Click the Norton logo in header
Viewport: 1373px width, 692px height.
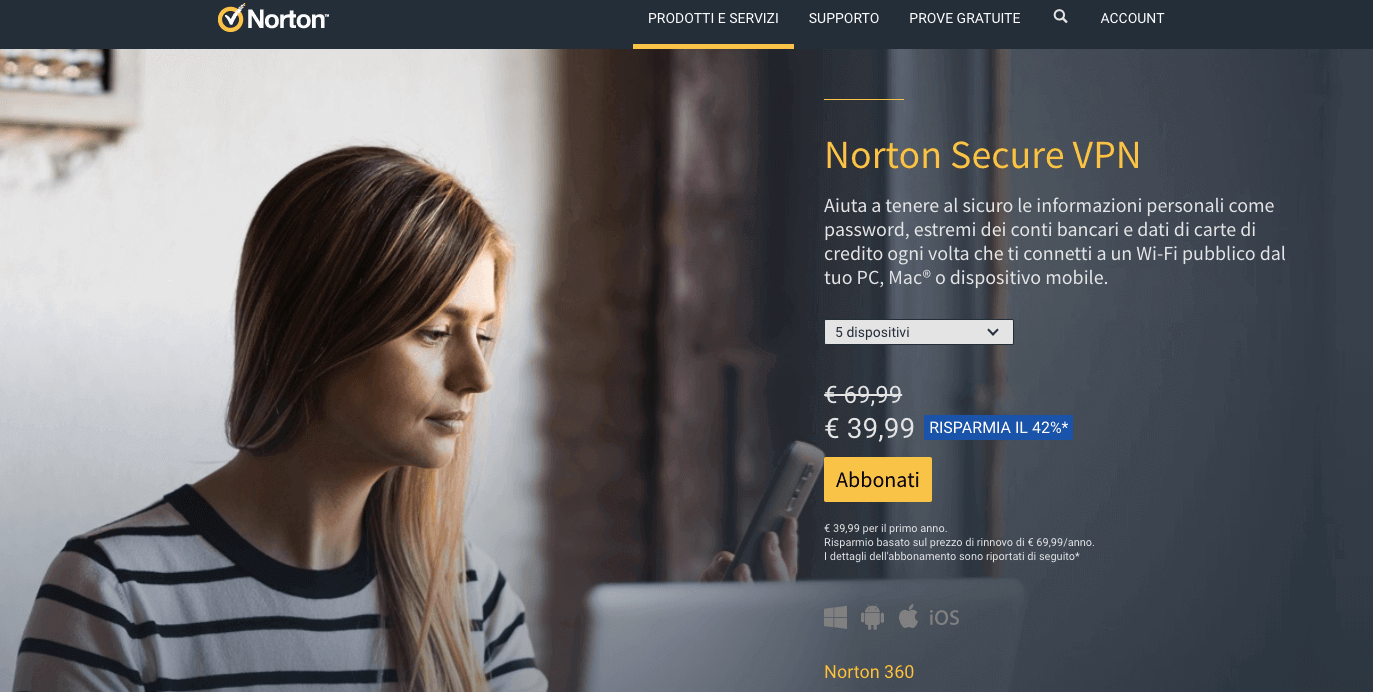(x=274, y=18)
